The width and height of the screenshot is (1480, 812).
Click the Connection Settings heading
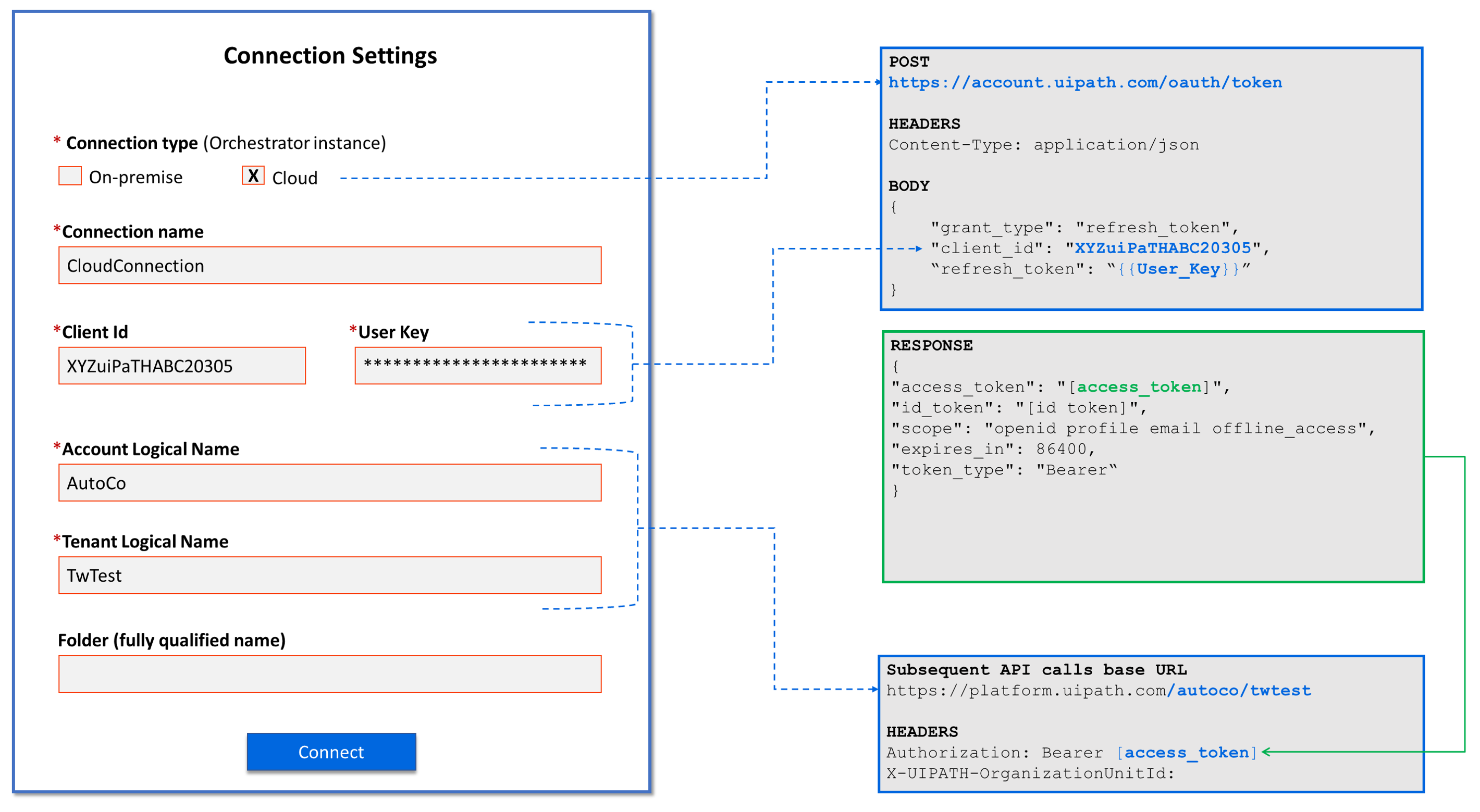tap(330, 56)
